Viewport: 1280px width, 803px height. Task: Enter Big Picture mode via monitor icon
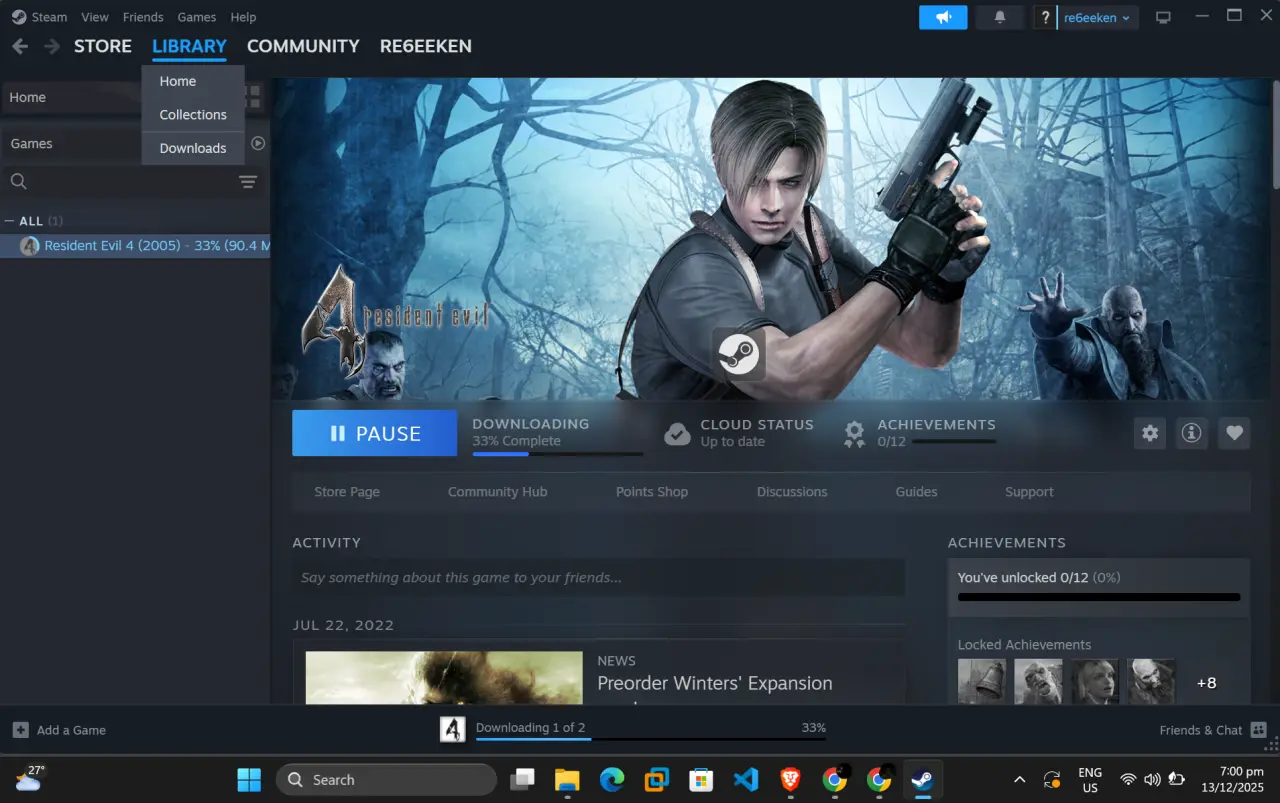1163,17
